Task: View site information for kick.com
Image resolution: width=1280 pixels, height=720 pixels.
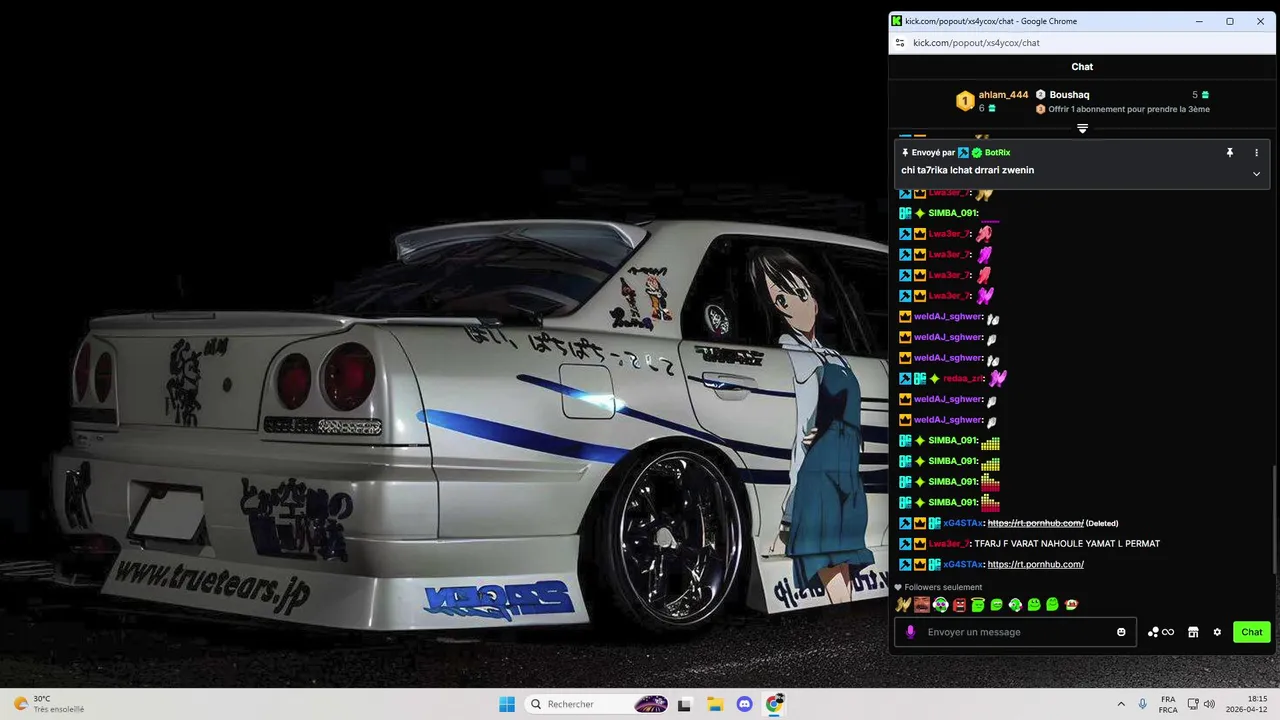Action: tap(900, 43)
